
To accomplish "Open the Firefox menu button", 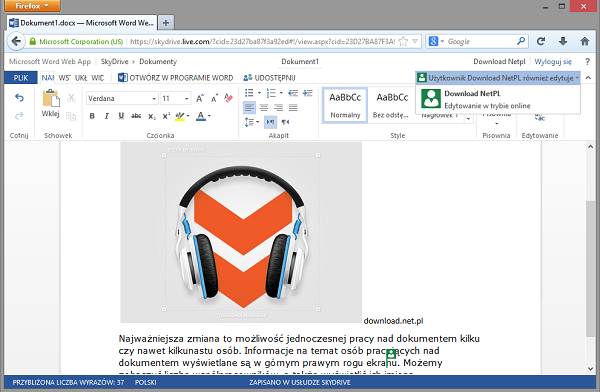I will [33, 6].
